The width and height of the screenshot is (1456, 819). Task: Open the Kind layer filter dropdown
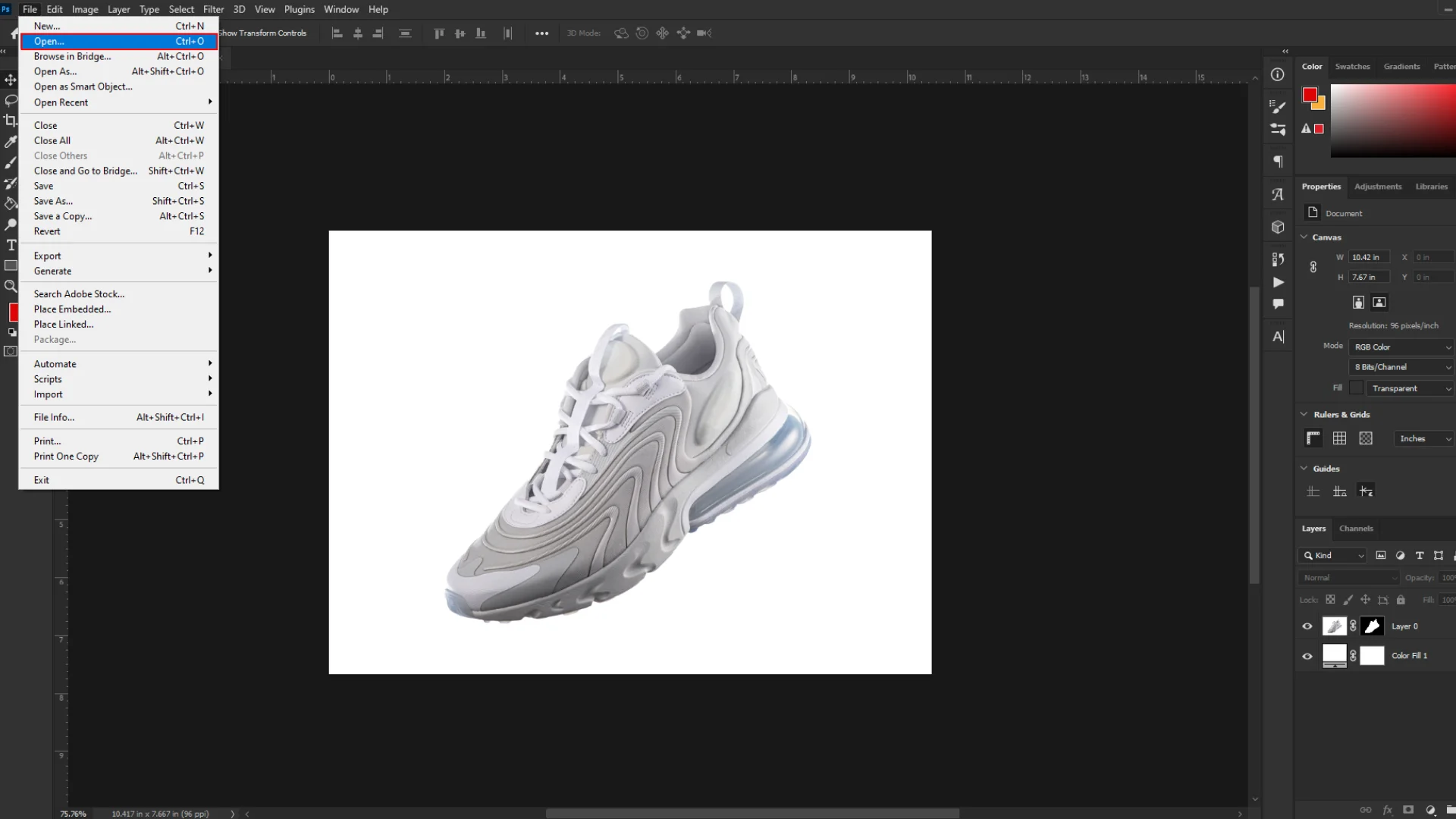pos(1332,556)
